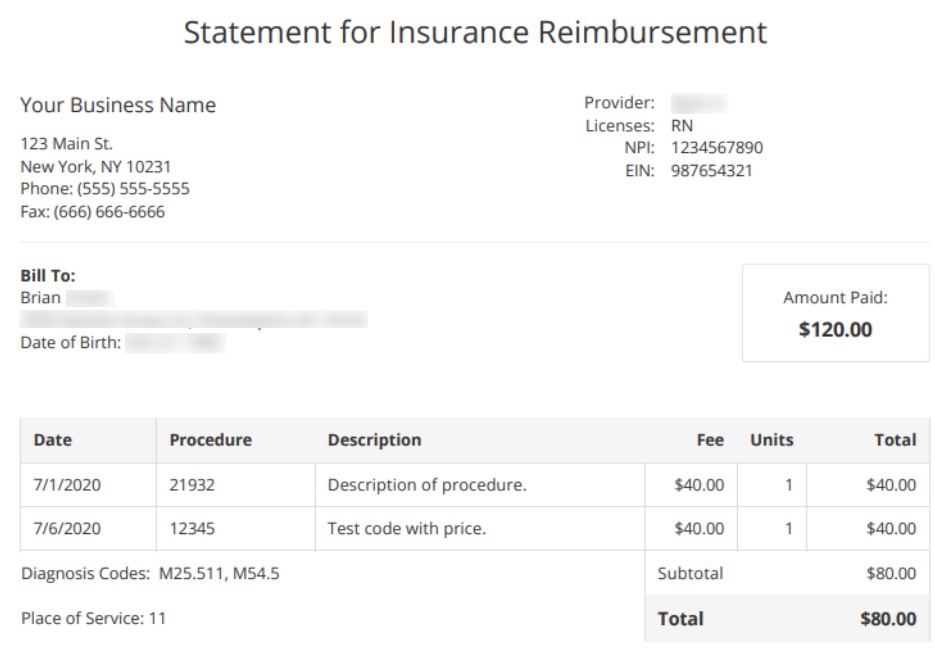This screenshot has height=652, width=935.
Task: Click the Your Business Name heading
Action: 118,105
